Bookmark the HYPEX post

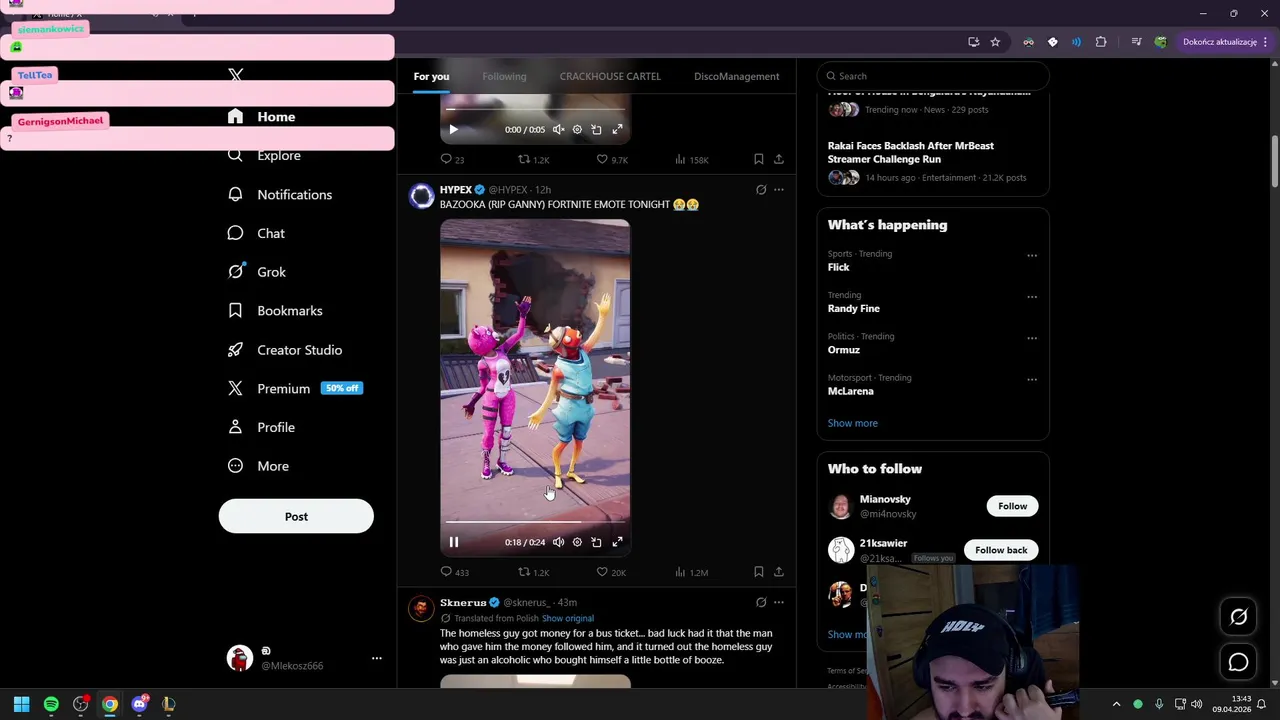point(759,572)
